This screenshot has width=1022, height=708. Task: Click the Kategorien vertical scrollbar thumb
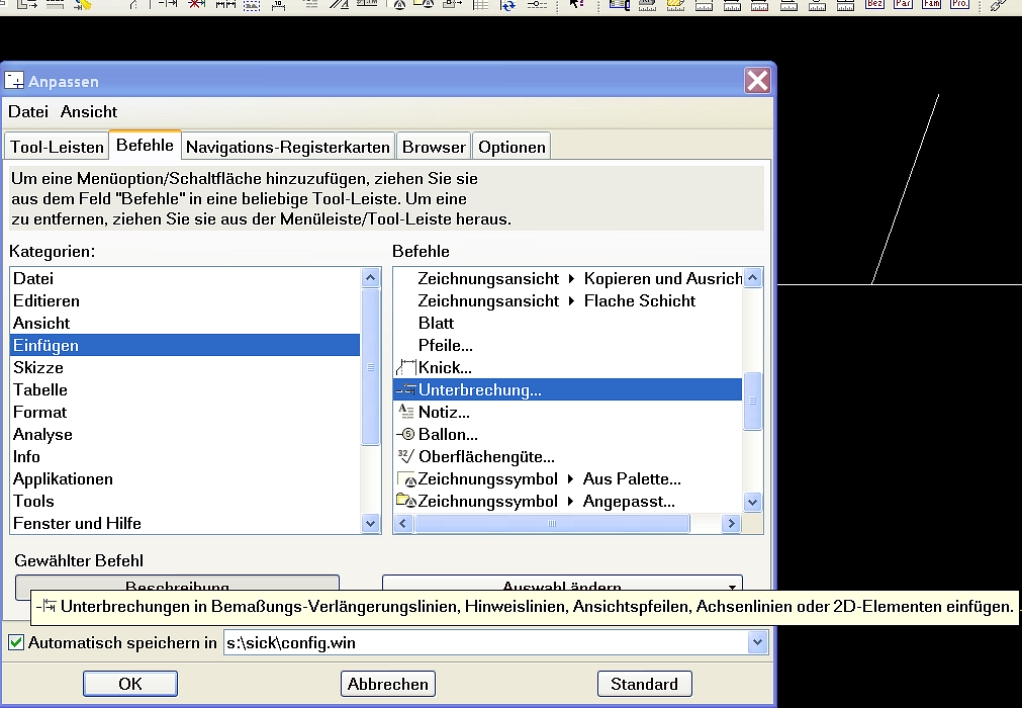pyautogui.click(x=370, y=367)
